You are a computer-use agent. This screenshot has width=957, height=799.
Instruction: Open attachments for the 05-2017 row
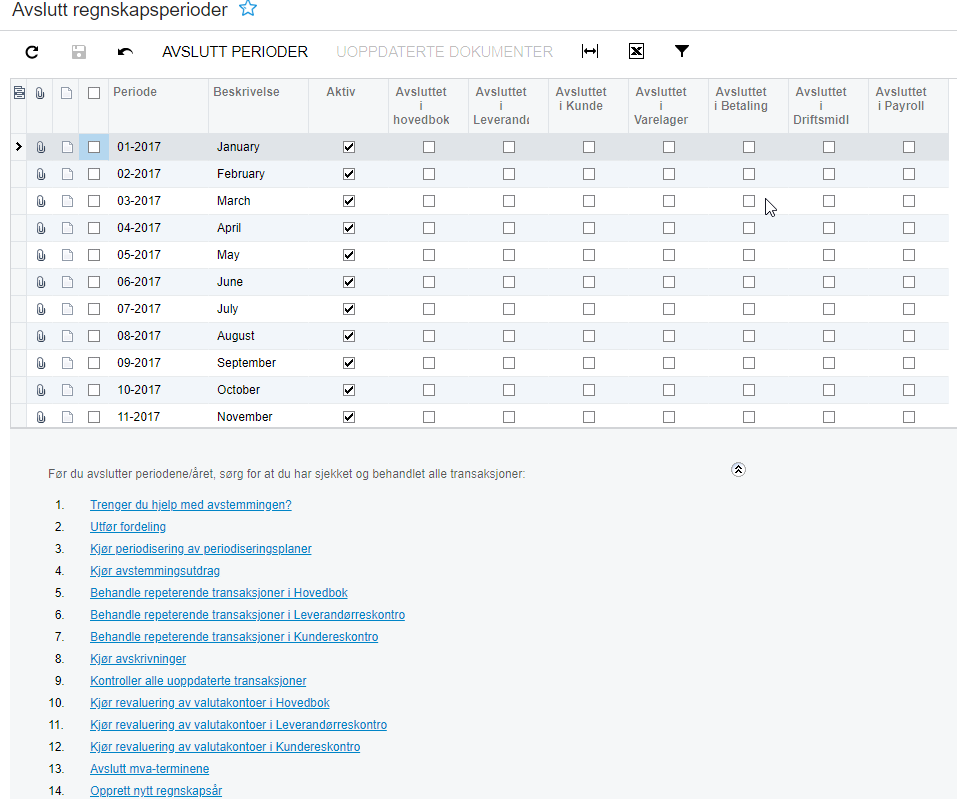[41, 255]
